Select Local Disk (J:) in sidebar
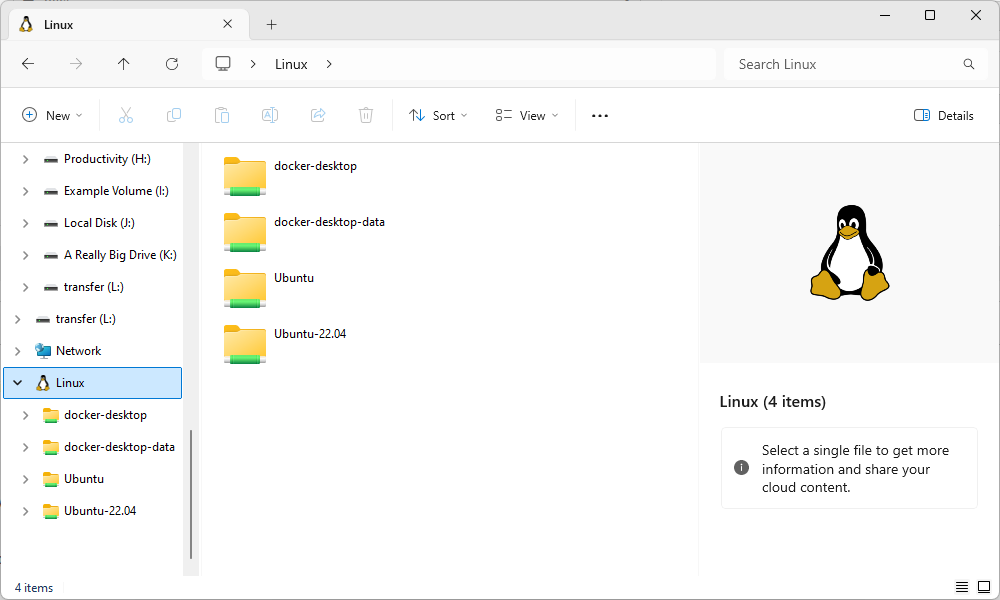This screenshot has height=600, width=1000. (99, 223)
